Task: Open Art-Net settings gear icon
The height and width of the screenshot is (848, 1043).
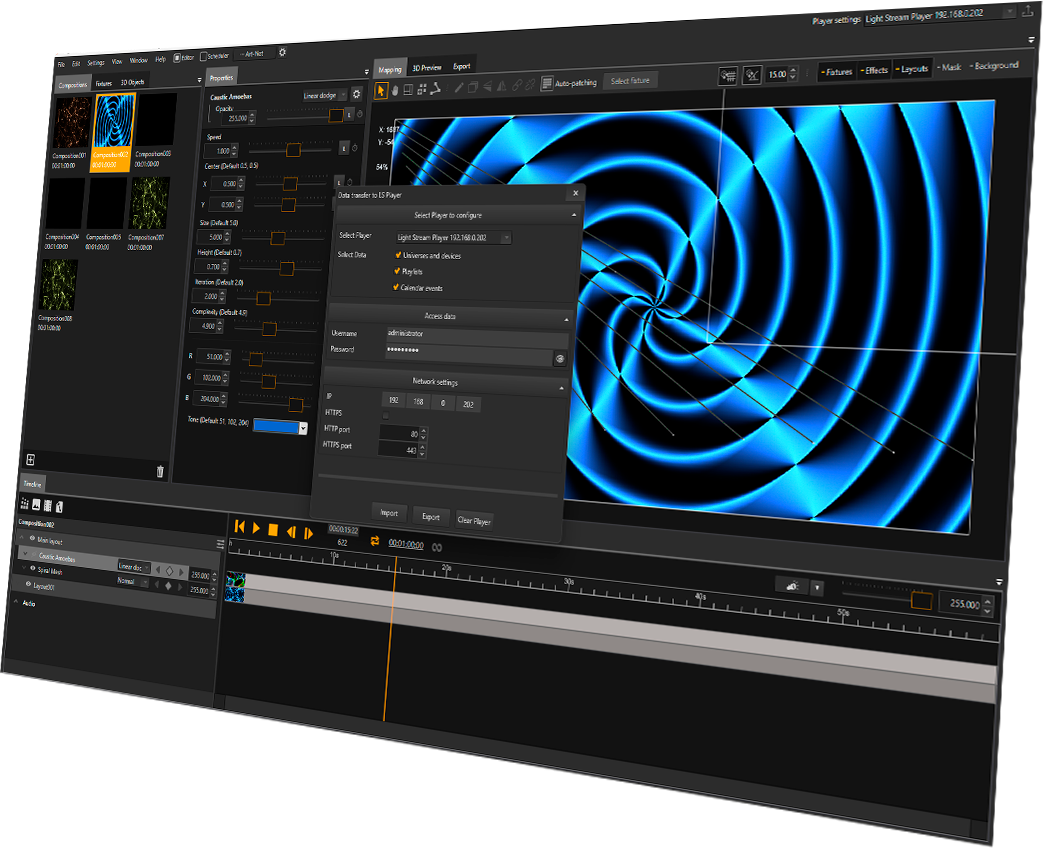Action: [282, 52]
